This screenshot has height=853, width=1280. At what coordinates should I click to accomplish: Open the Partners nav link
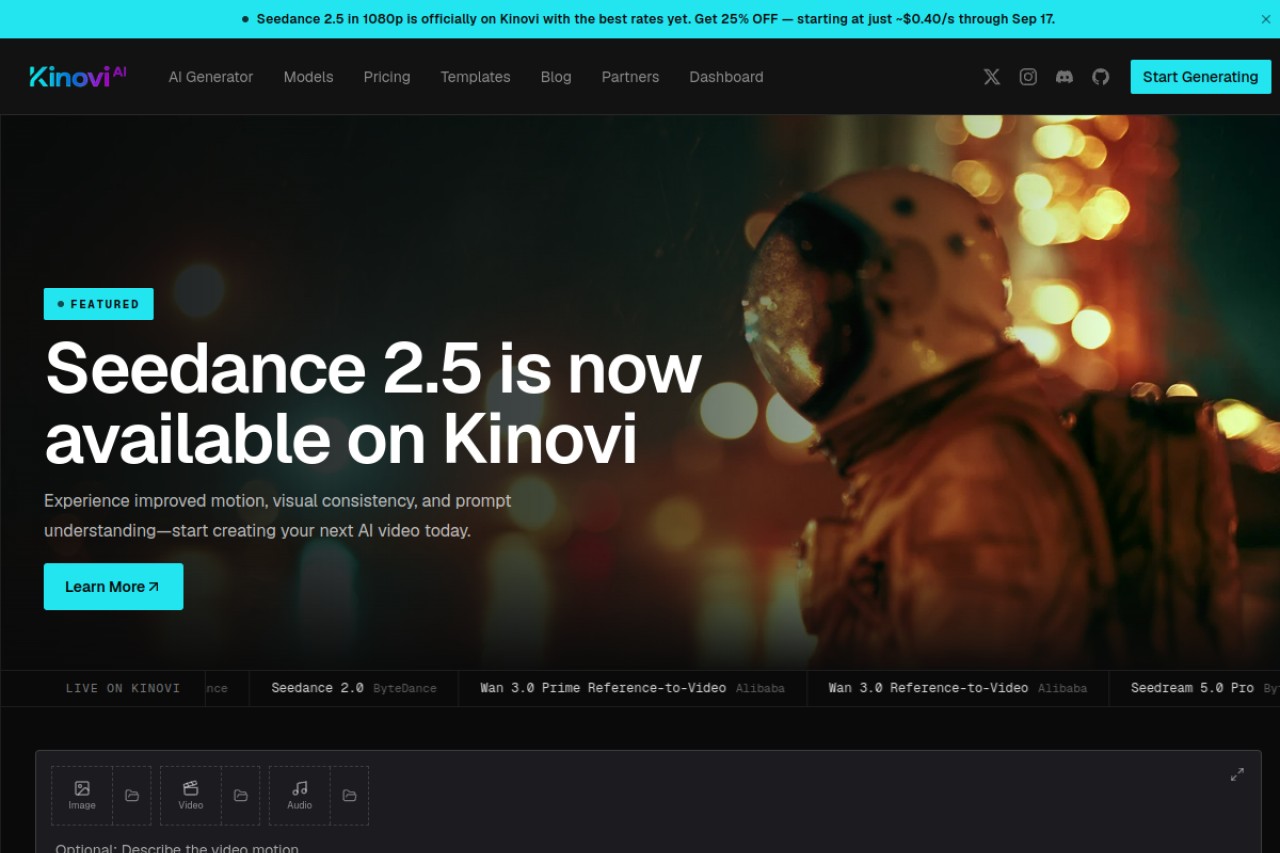(x=630, y=77)
